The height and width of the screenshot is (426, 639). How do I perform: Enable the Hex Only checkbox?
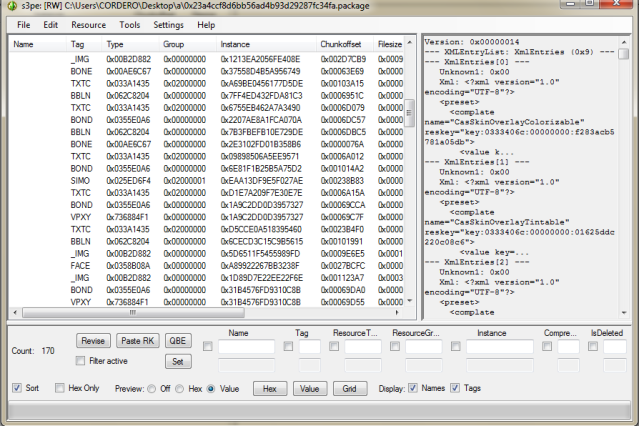click(61, 388)
